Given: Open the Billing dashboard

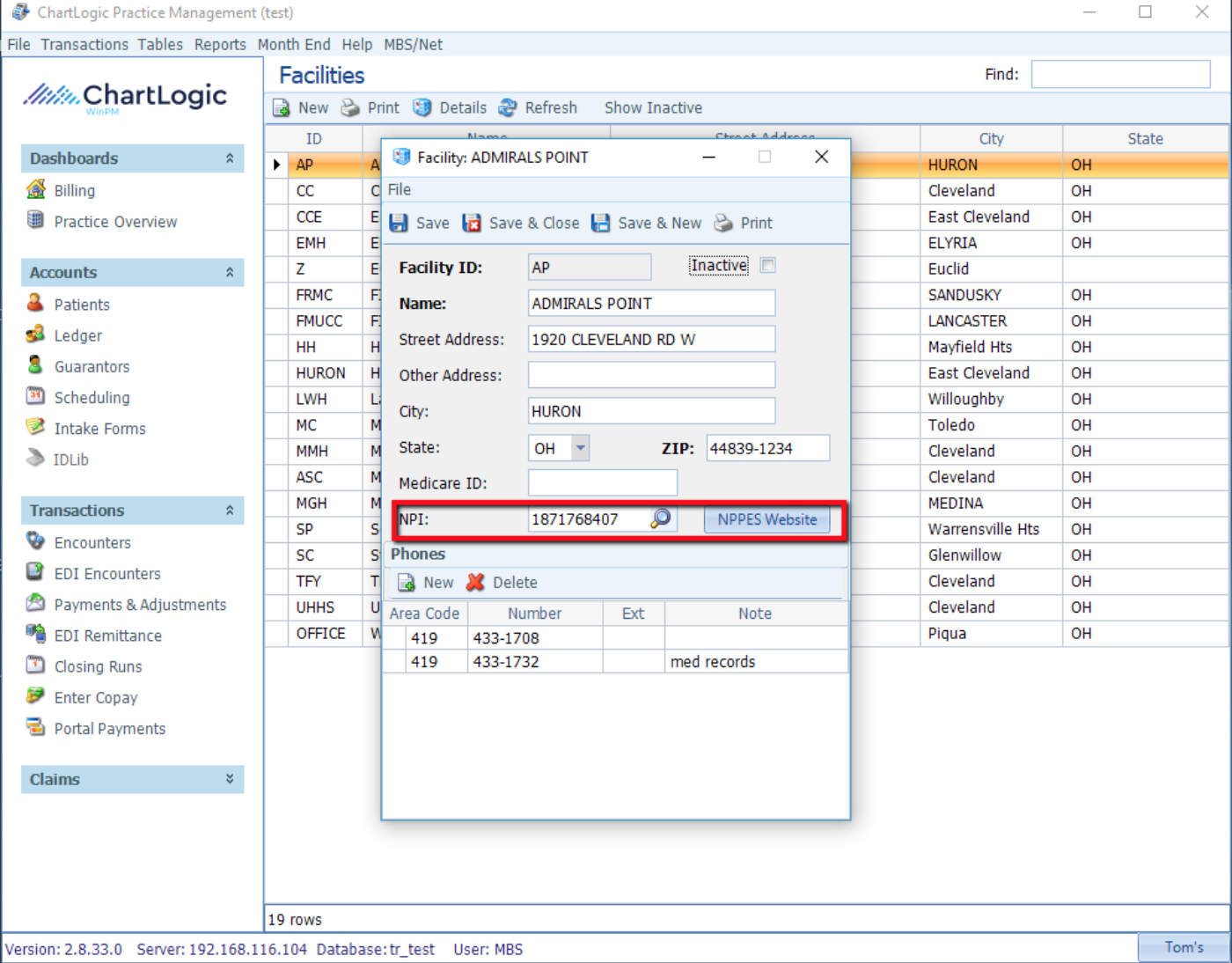Looking at the screenshot, I should coord(74,191).
